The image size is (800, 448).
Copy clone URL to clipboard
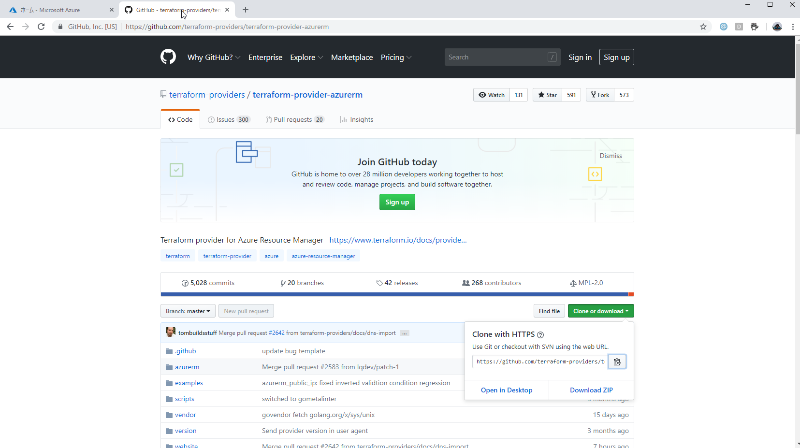(x=617, y=361)
